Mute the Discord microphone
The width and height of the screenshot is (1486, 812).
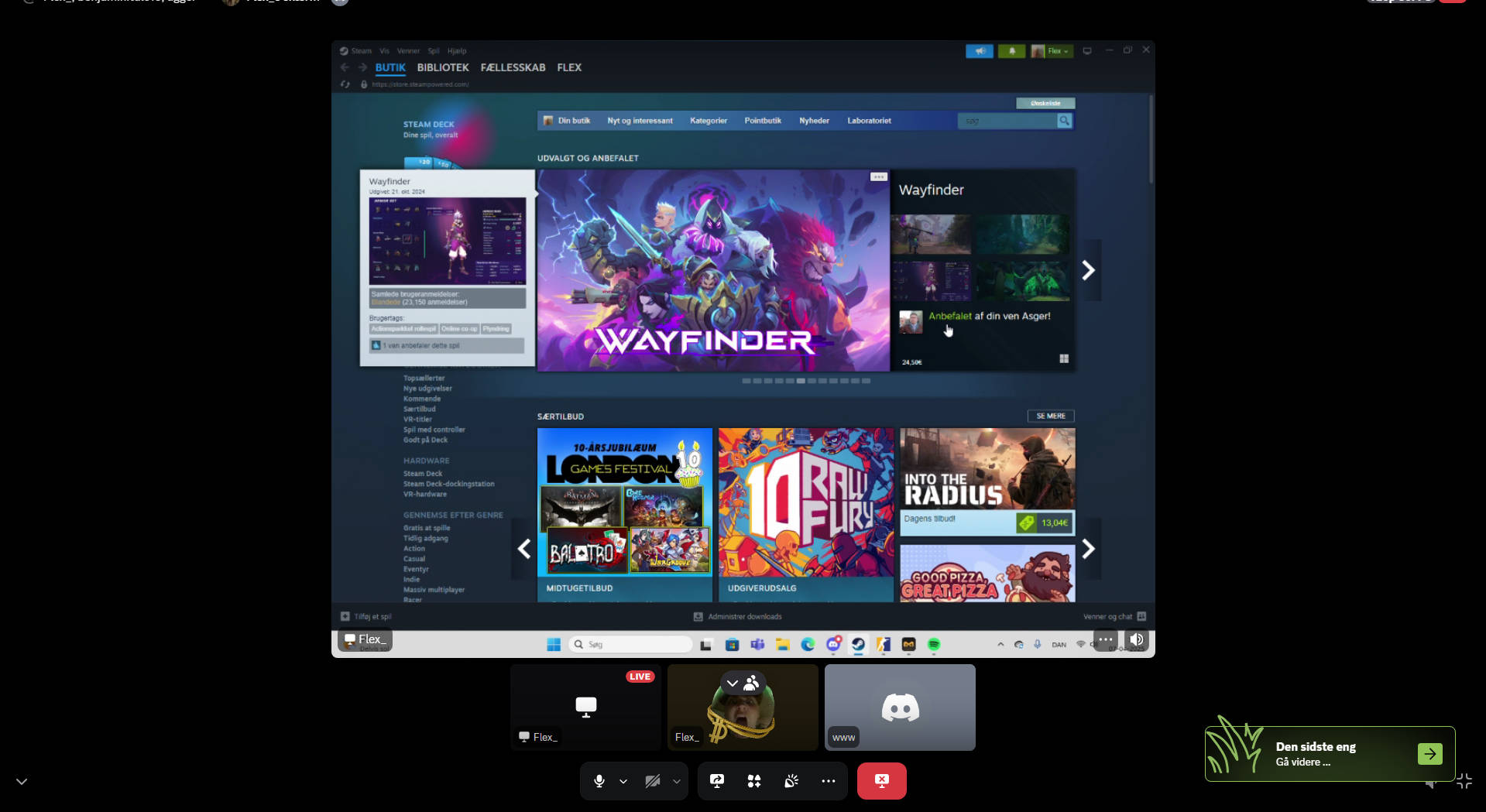599,781
